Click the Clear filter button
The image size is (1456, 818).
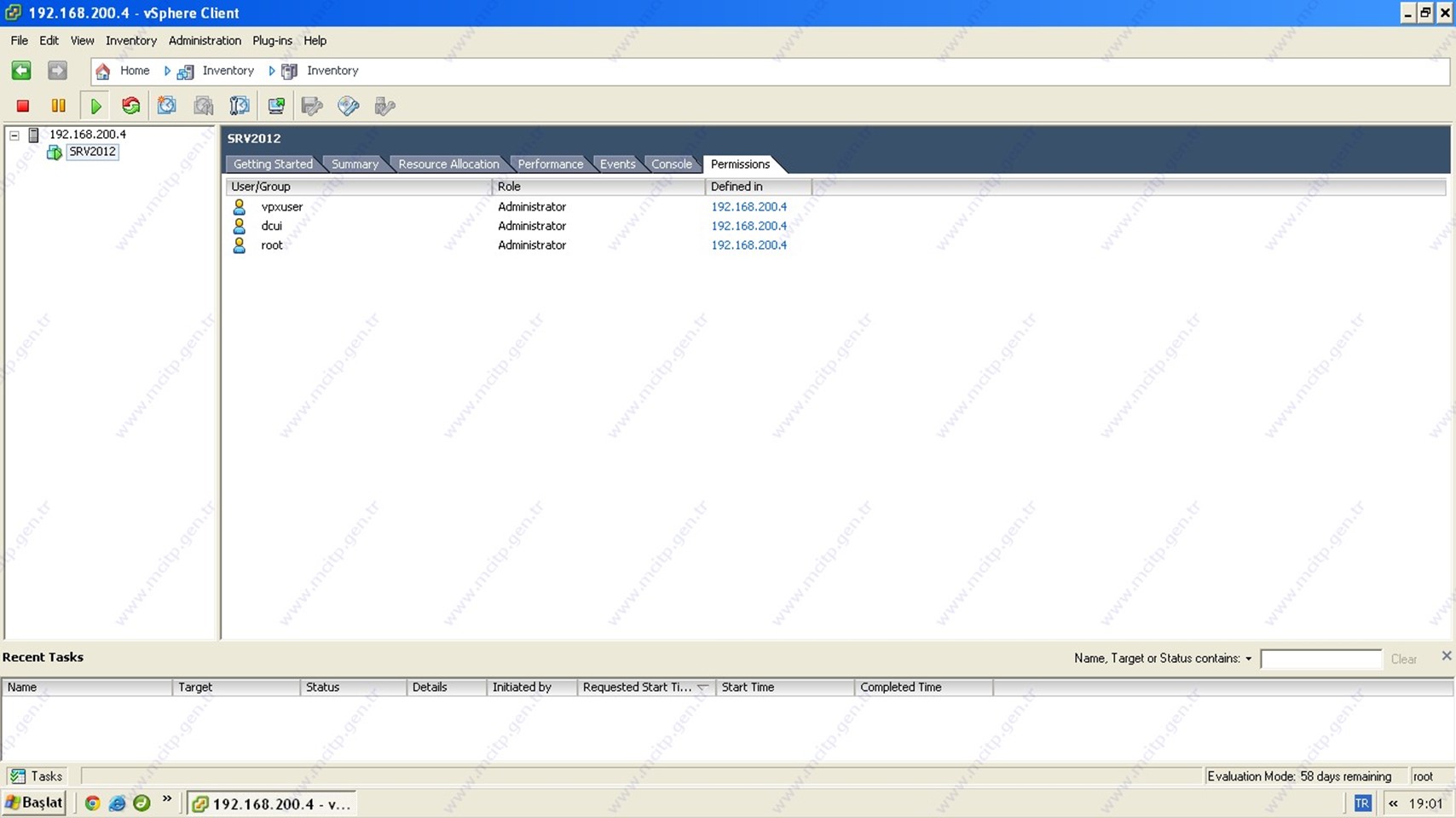pos(1404,660)
